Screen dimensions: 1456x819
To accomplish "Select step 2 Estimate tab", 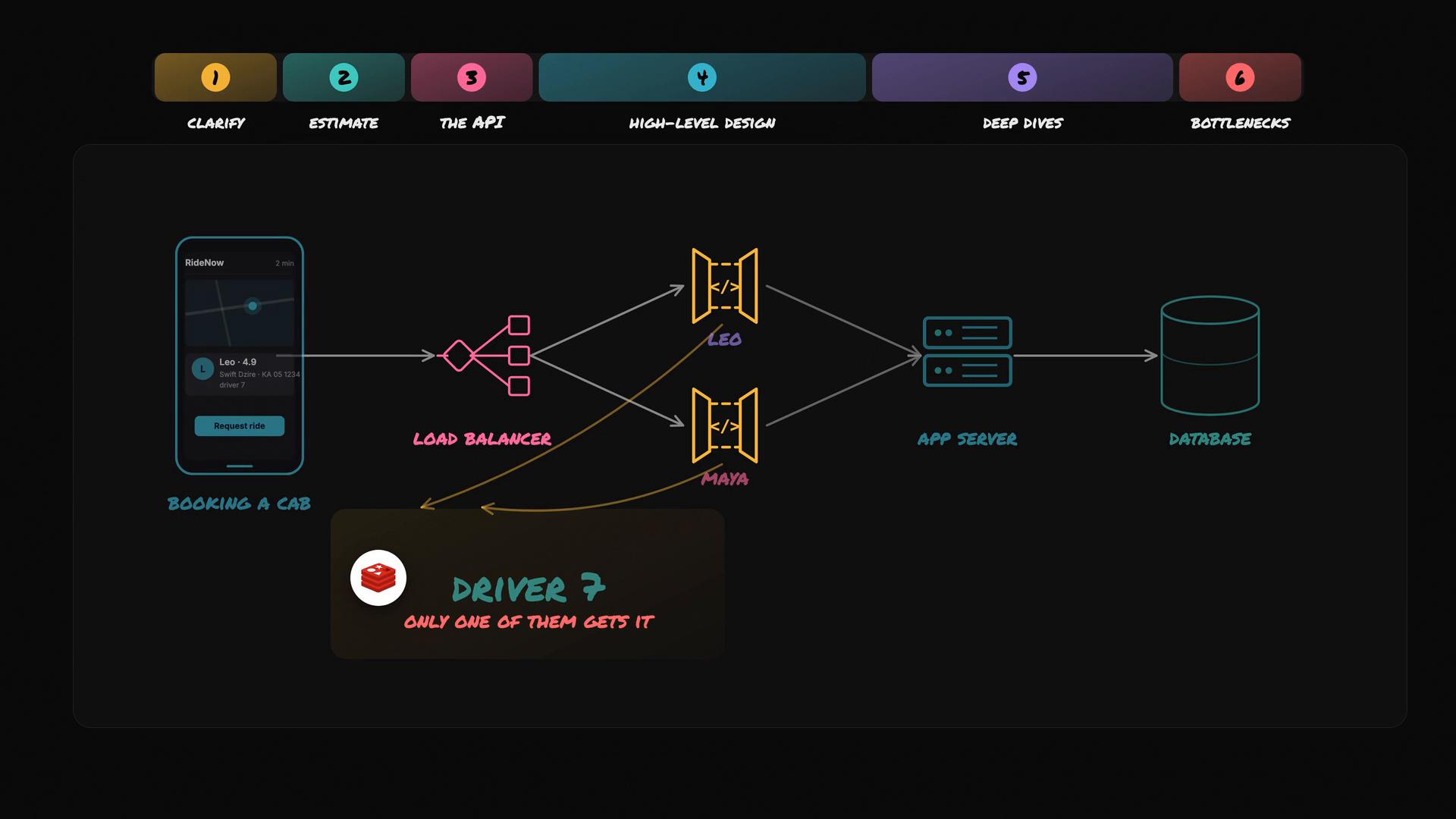I will [x=344, y=77].
